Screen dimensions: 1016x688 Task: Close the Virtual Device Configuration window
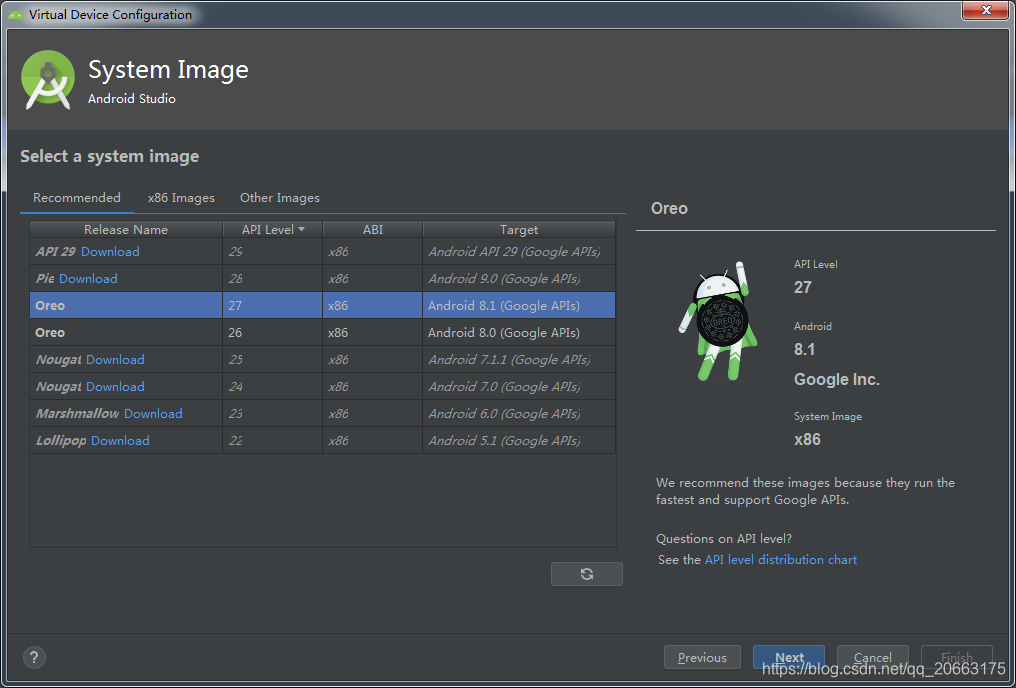pos(986,10)
